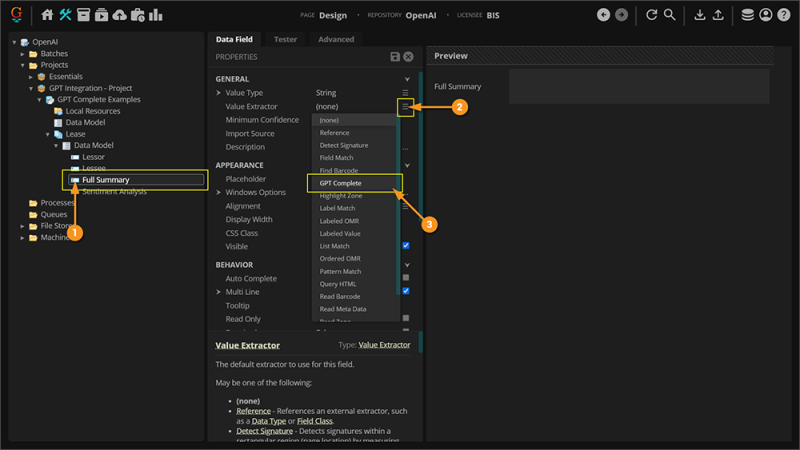
Task: Click the upload icon in top bar
Action: 718,15
